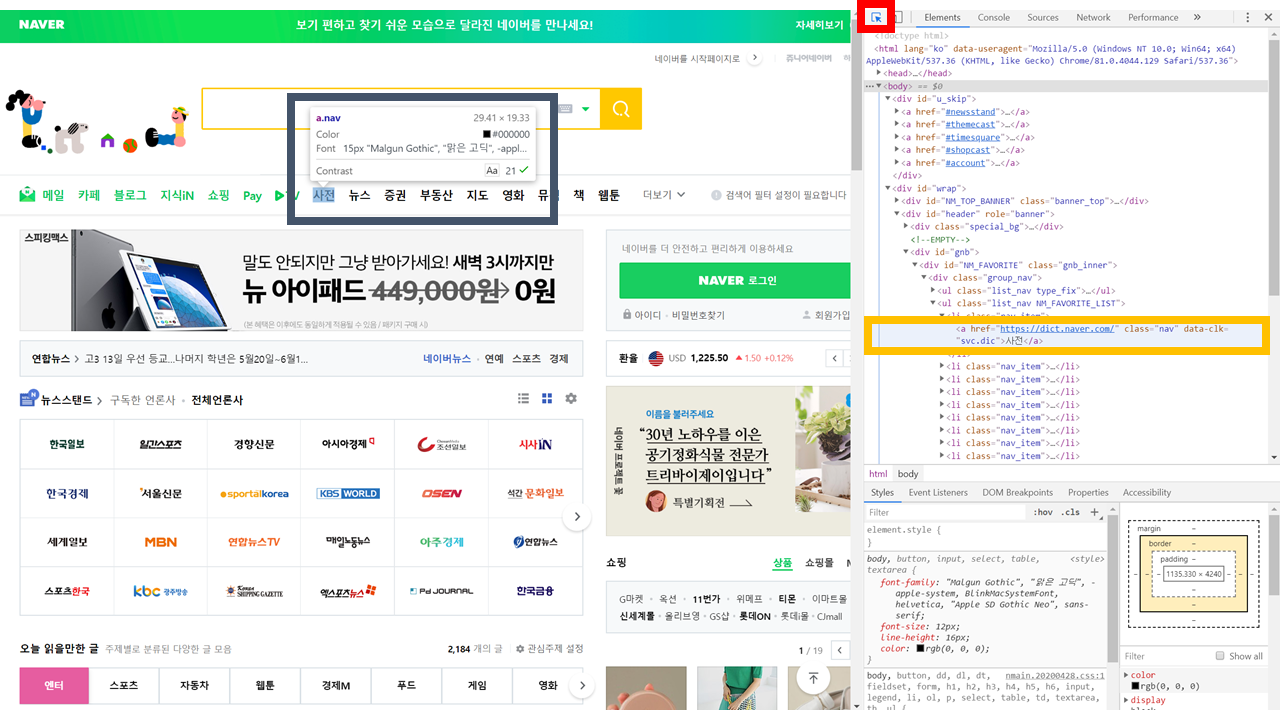The width and height of the screenshot is (1280, 710).
Task: Switch Newsstand to list view icon
Action: (x=523, y=399)
